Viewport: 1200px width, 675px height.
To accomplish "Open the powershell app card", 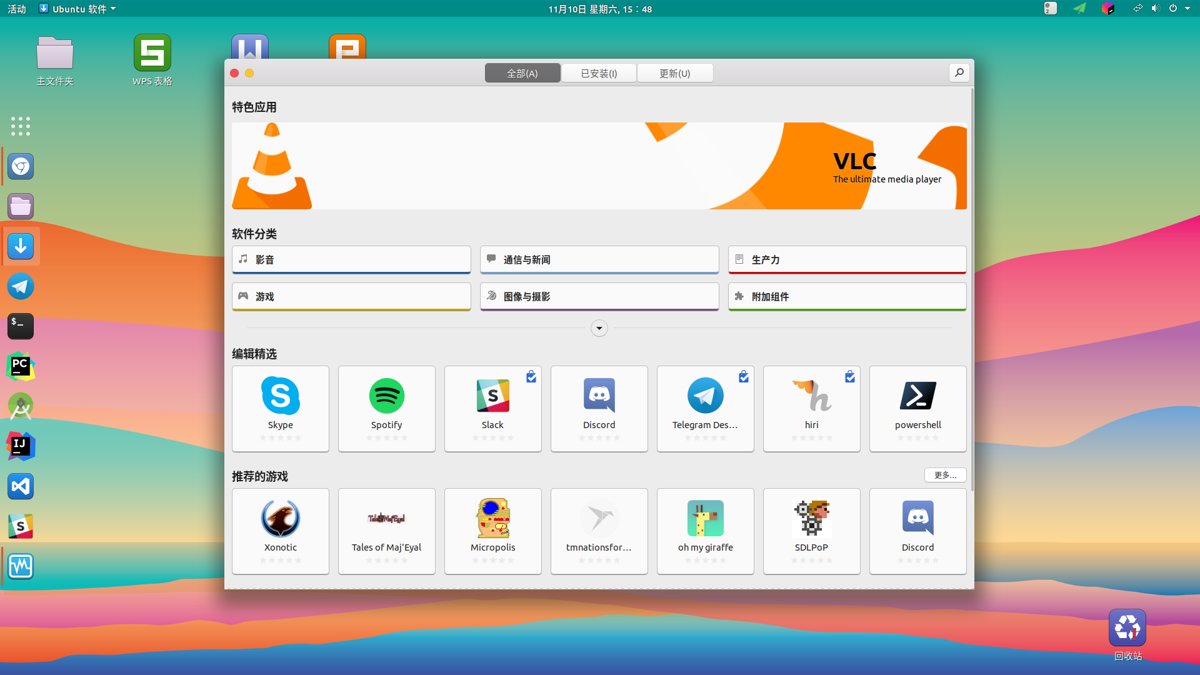I will point(918,408).
